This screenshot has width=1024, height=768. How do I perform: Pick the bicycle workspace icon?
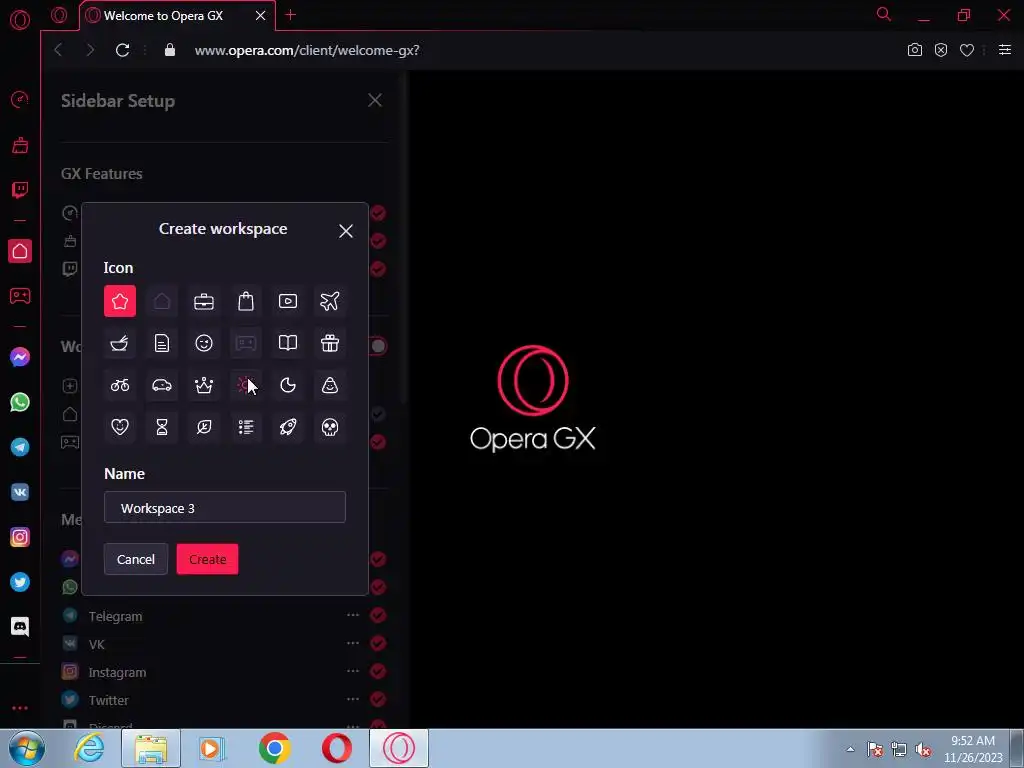point(120,385)
